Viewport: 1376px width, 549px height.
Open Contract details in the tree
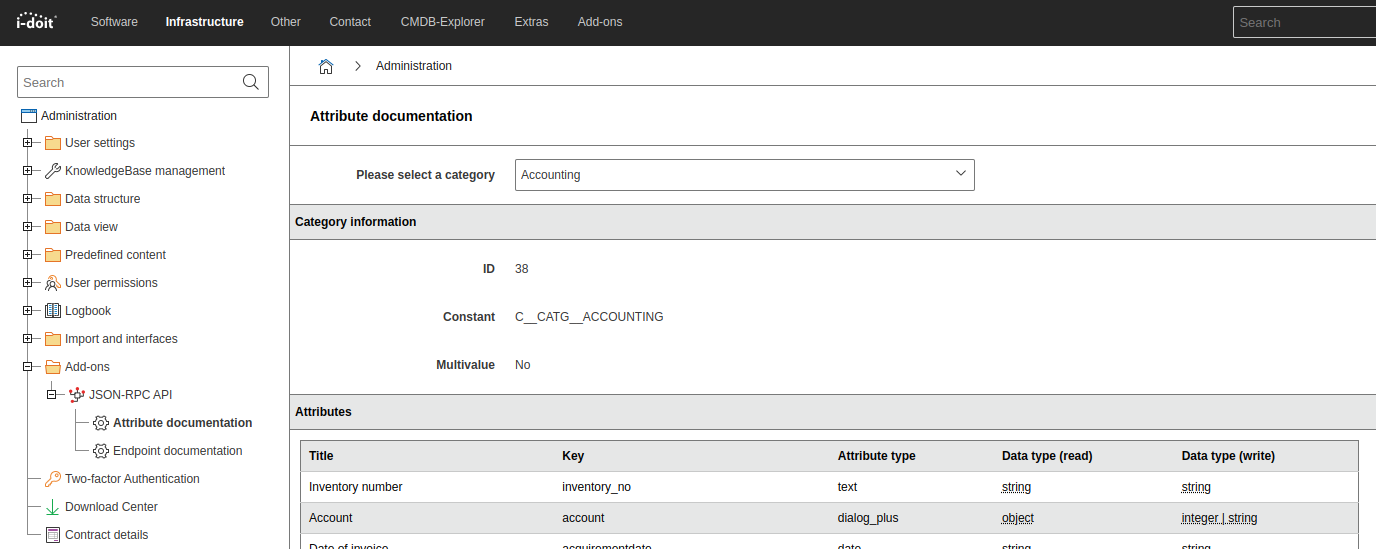(106, 535)
